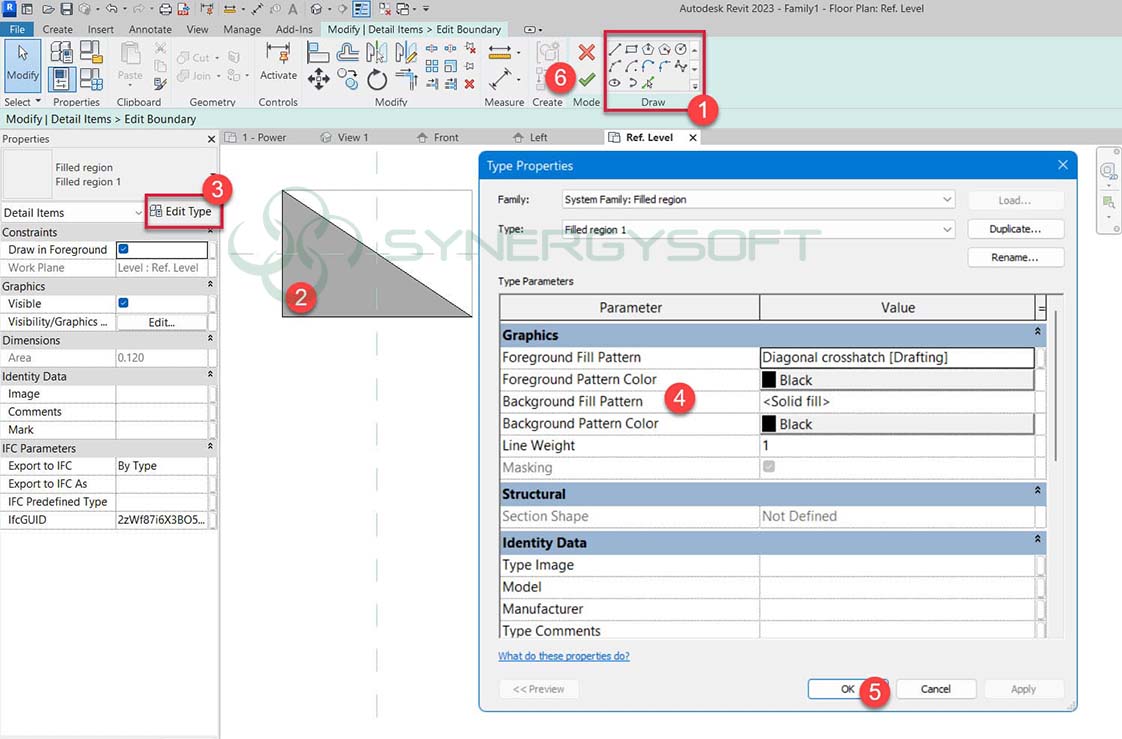Click the Move tool in Modify panel
This screenshot has width=1122, height=739.
320,80
